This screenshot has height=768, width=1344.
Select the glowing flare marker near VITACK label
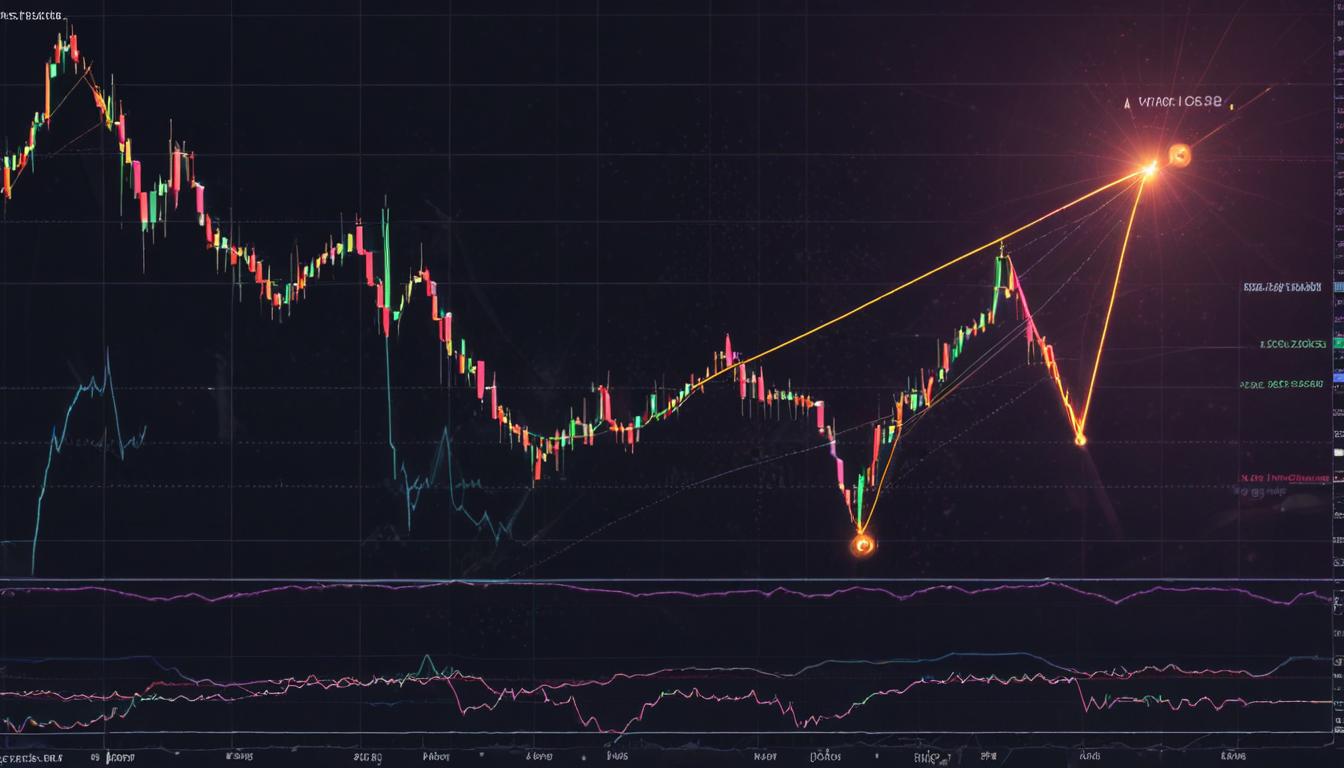[1150, 168]
